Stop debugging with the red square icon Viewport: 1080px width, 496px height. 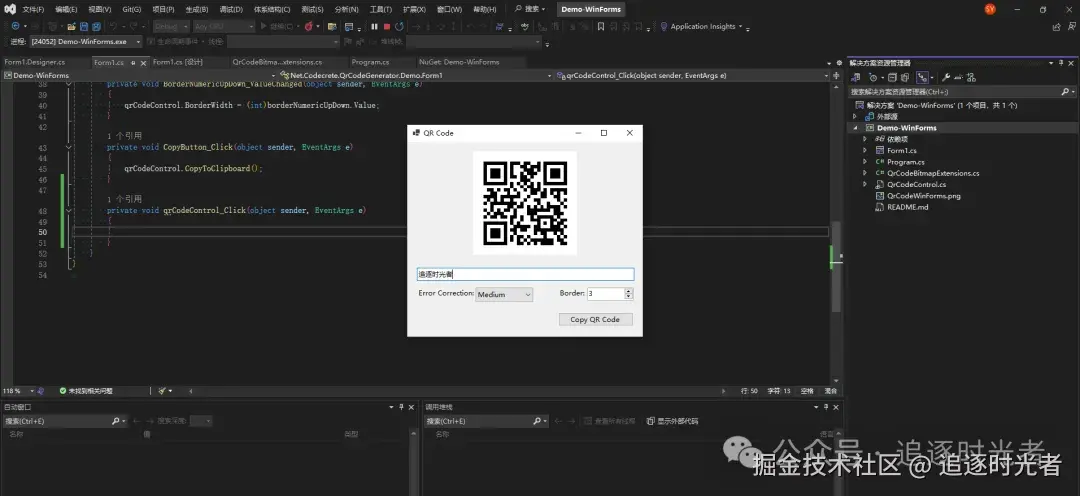tap(386, 26)
